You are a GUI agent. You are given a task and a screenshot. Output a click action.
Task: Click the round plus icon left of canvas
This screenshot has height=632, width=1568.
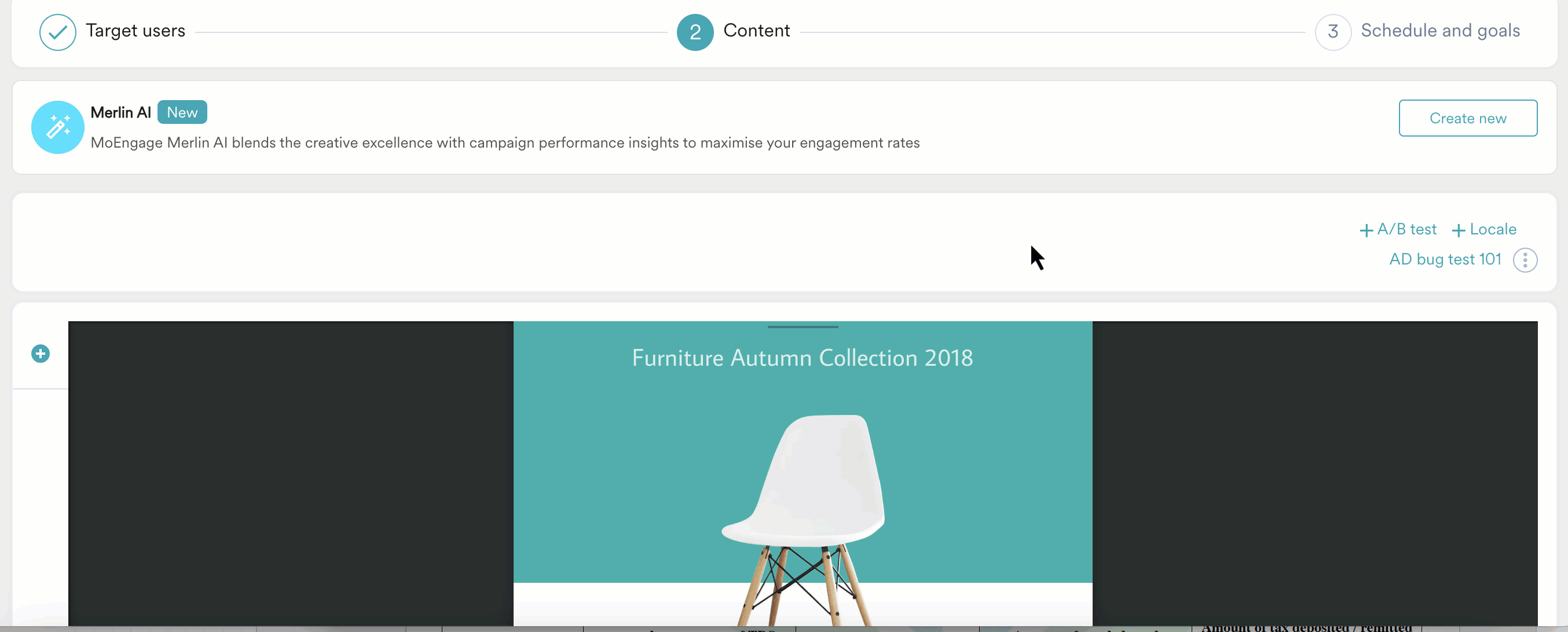pos(41,354)
